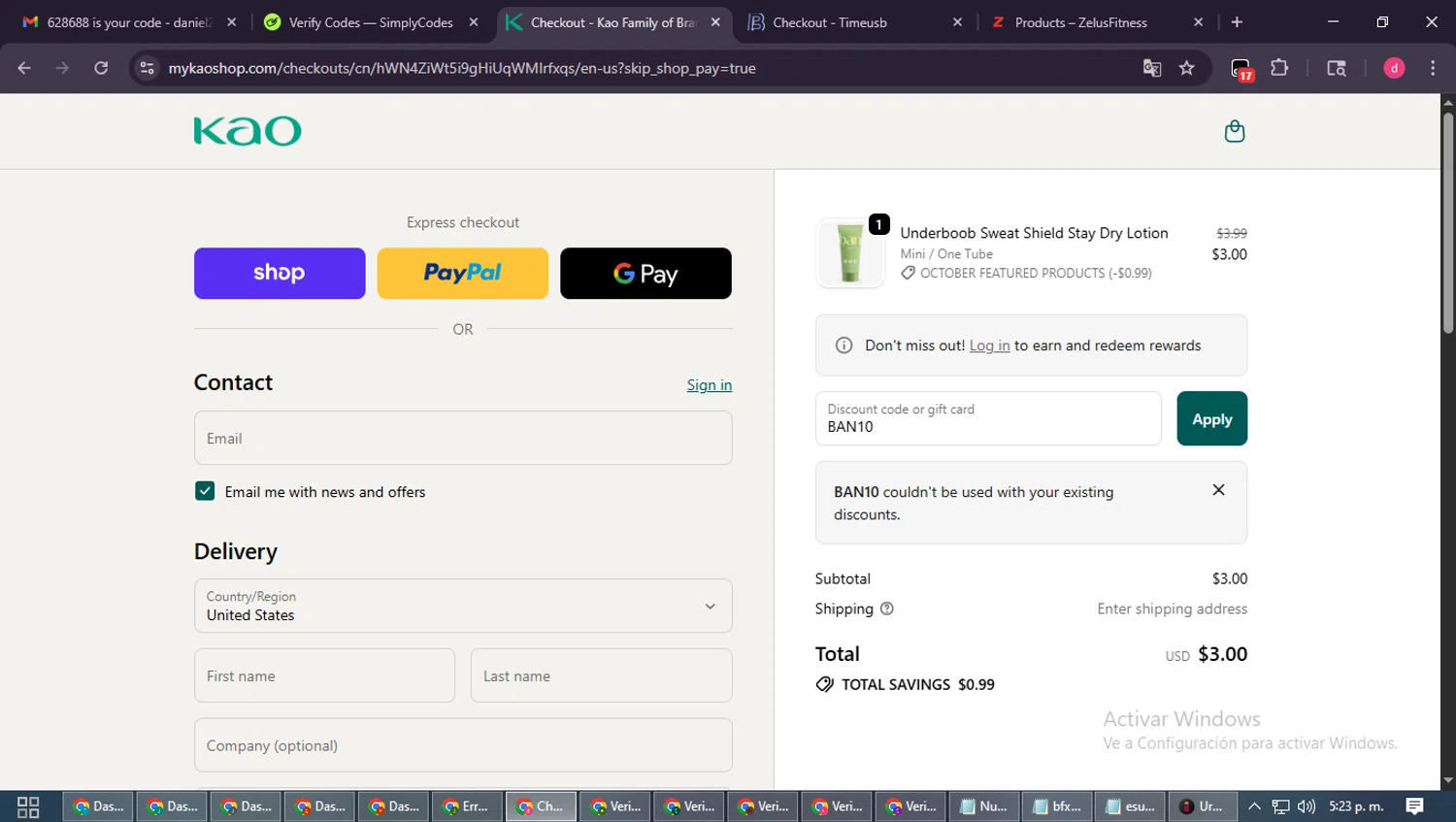
Task: Focus the Last name field
Action: point(601,675)
